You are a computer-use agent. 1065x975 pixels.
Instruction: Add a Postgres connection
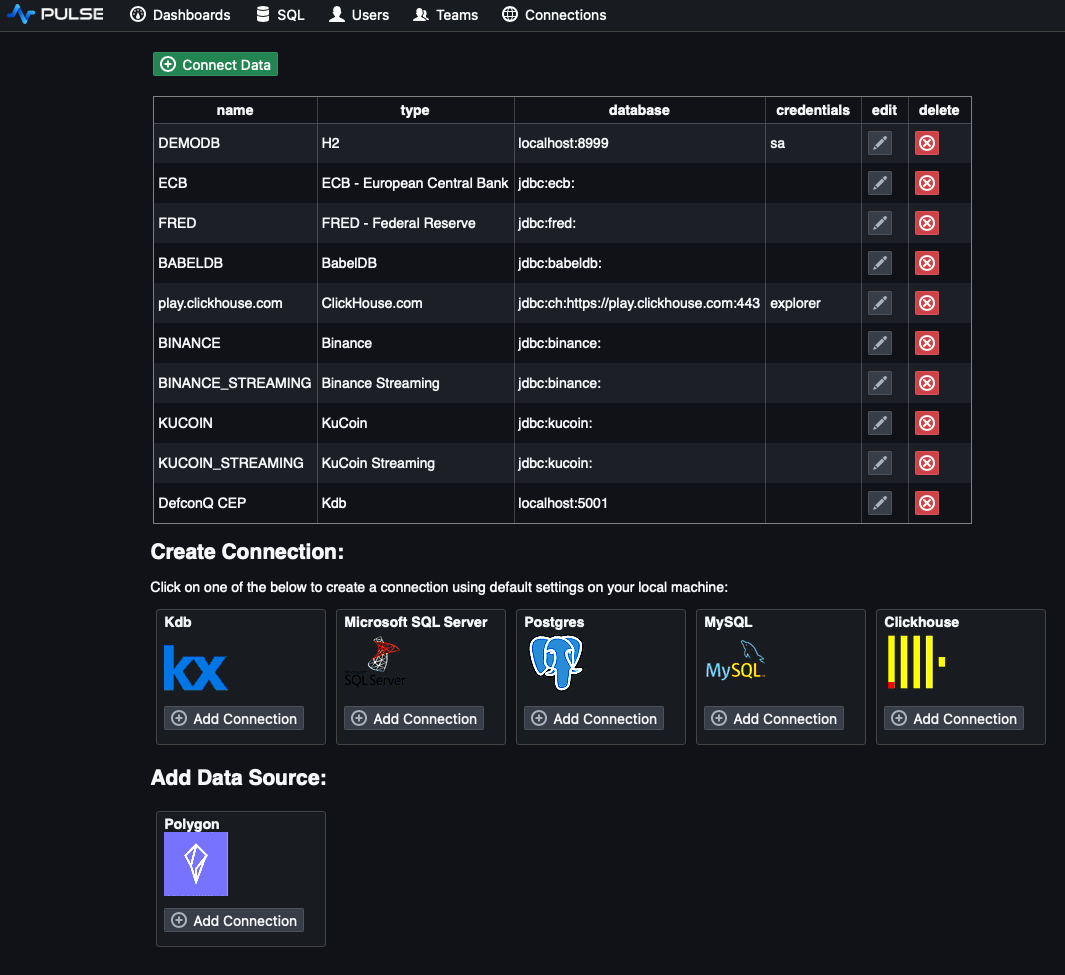pos(593,718)
